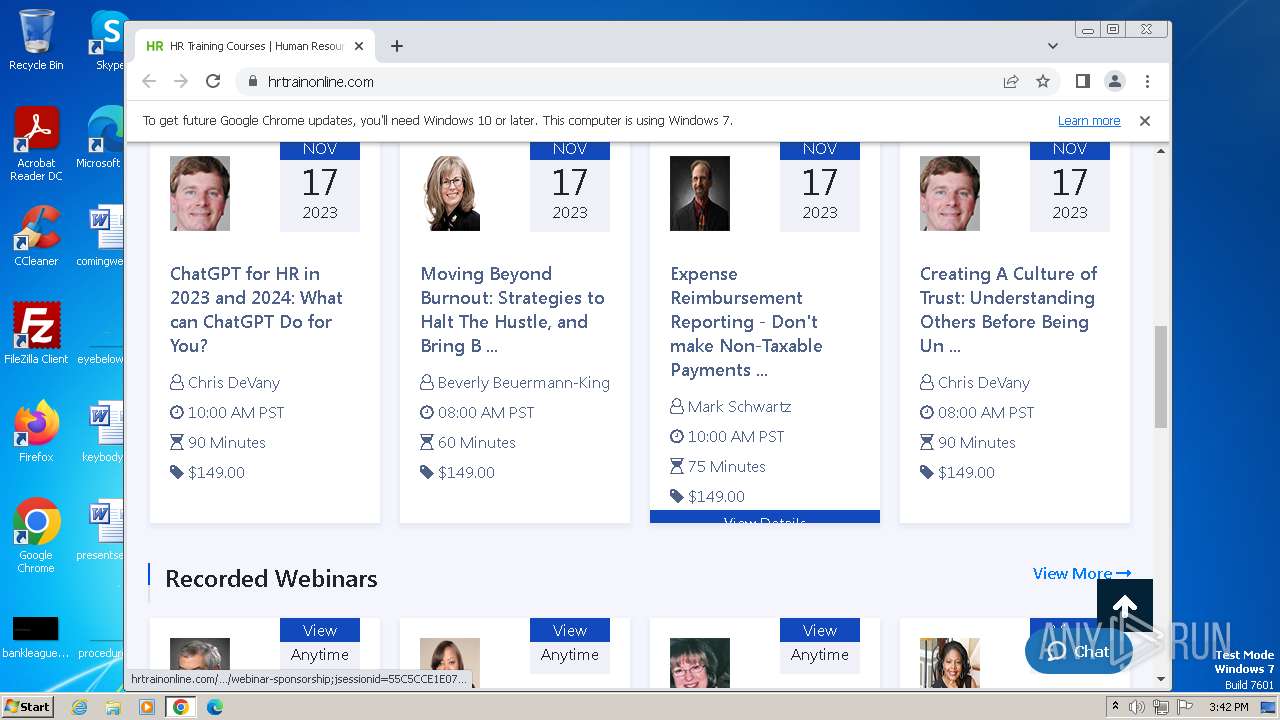Open Acrobat Reader DC desktop icon
The height and width of the screenshot is (720, 1280).
[36, 144]
